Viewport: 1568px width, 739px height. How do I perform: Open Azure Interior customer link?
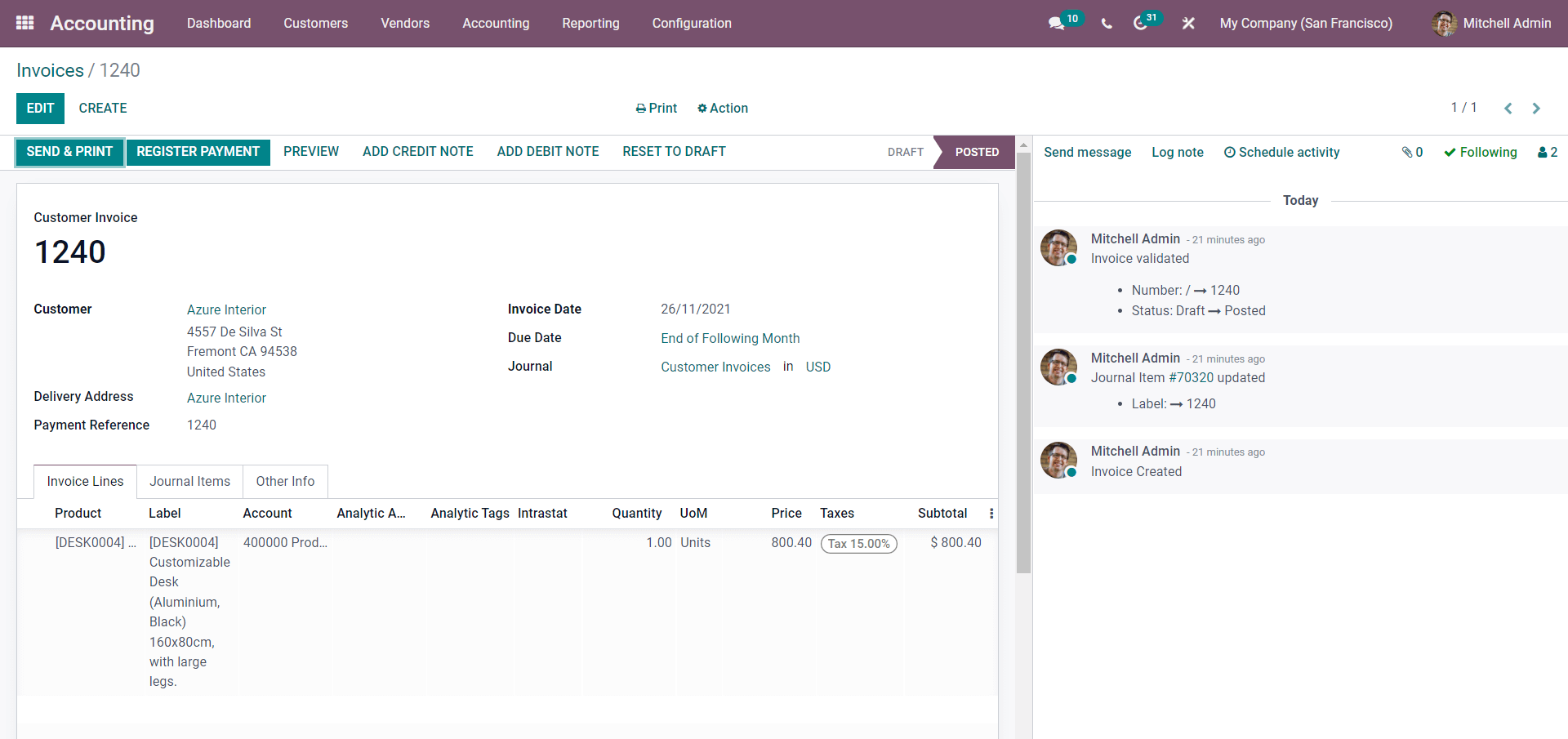[x=226, y=310]
